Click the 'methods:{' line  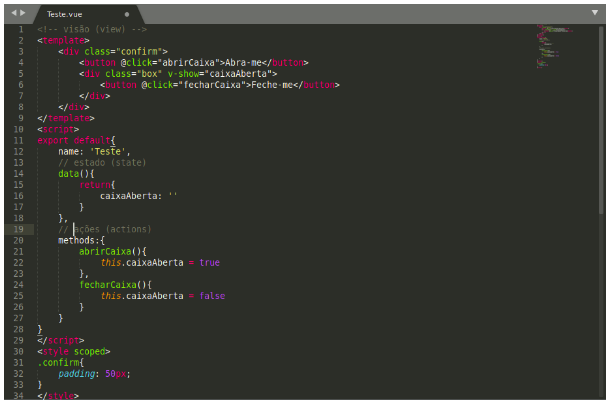pos(81,241)
